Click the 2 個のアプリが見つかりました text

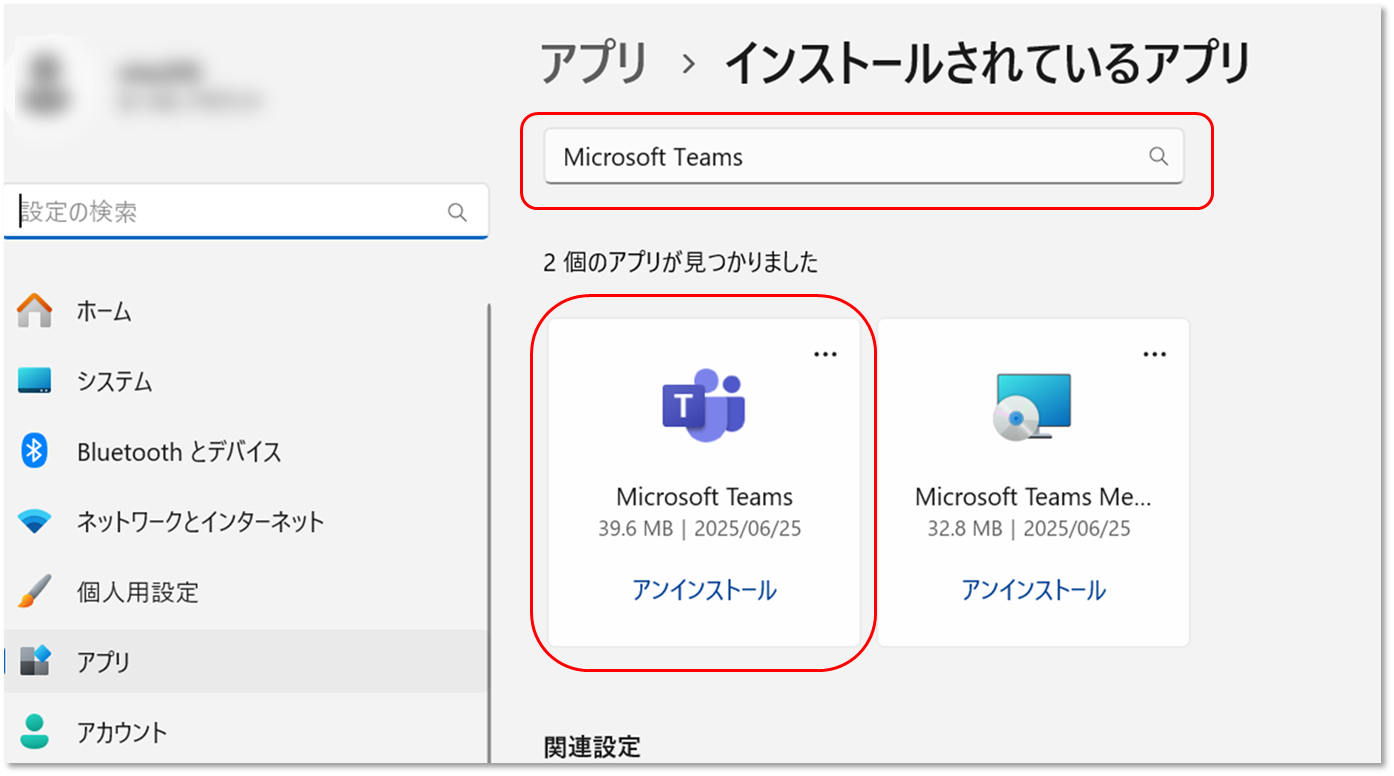pos(680,263)
